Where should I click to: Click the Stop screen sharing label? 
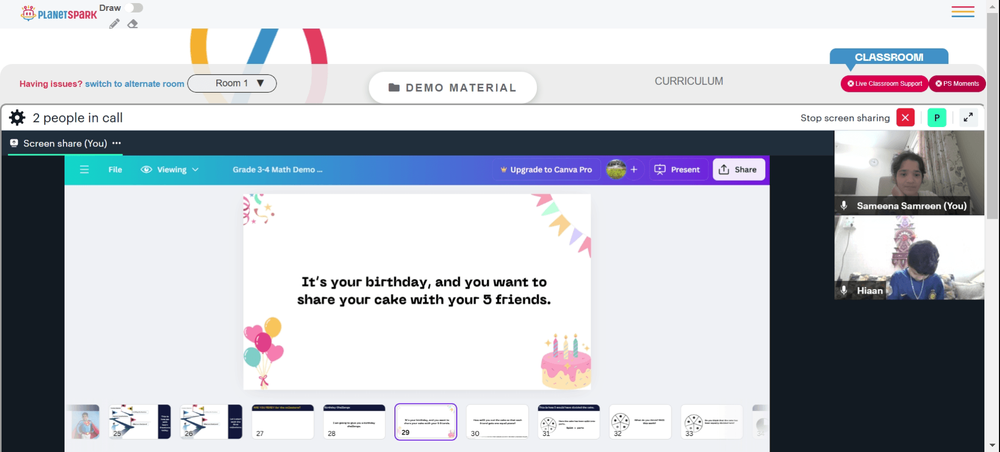coord(845,118)
